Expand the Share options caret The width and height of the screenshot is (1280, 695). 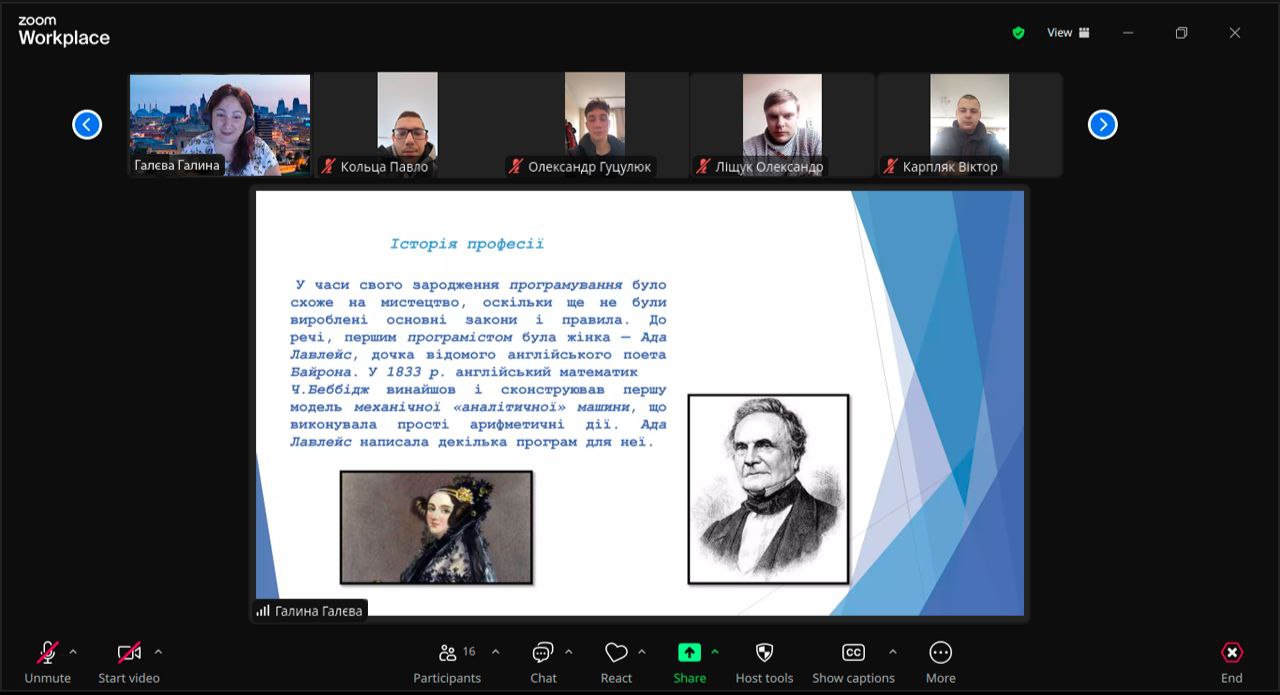[x=715, y=652]
